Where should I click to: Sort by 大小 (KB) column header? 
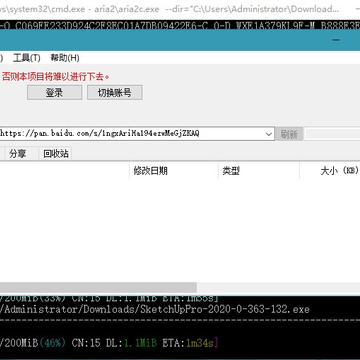click(x=330, y=171)
